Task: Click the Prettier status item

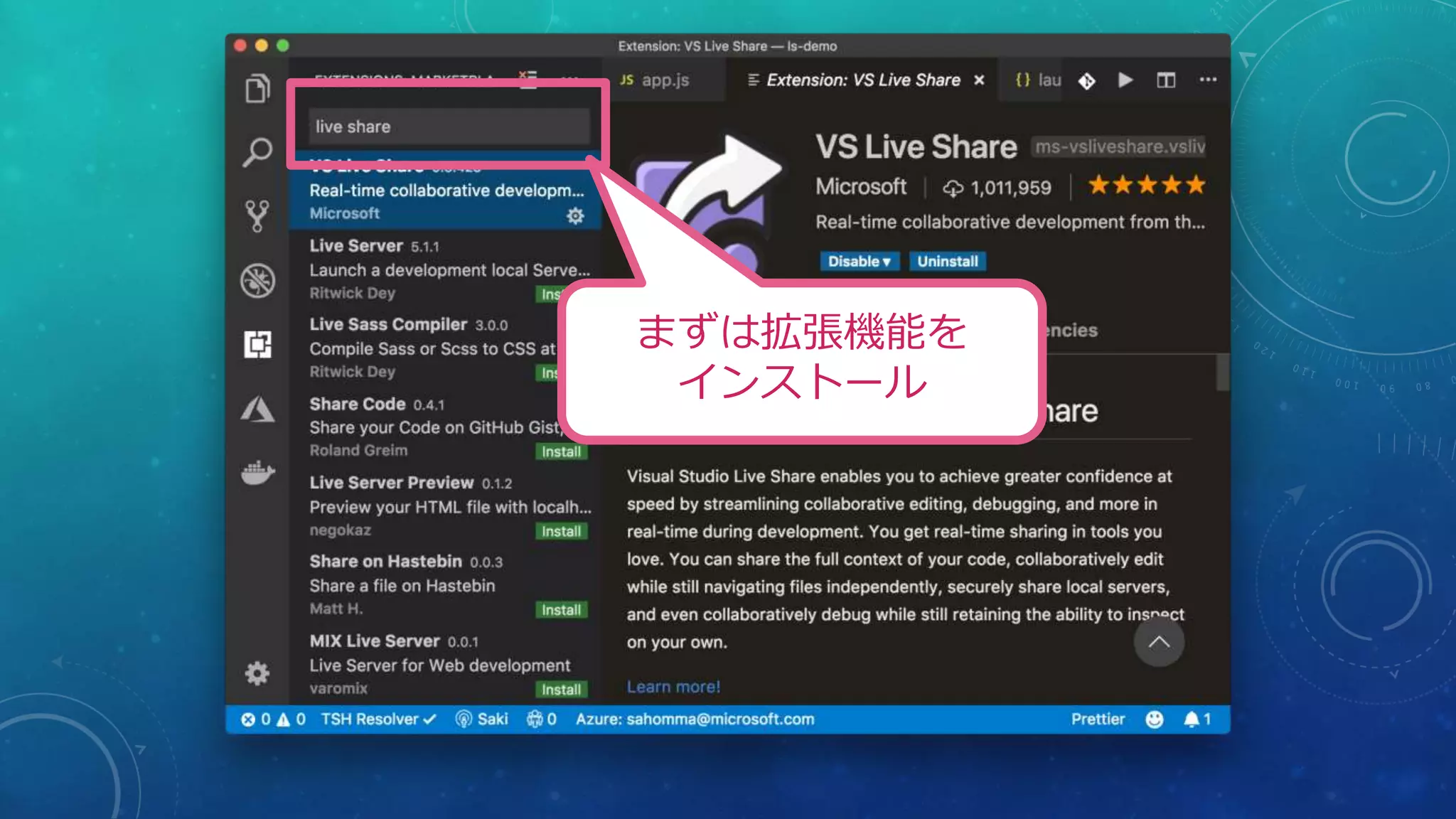Action: coord(1098,719)
